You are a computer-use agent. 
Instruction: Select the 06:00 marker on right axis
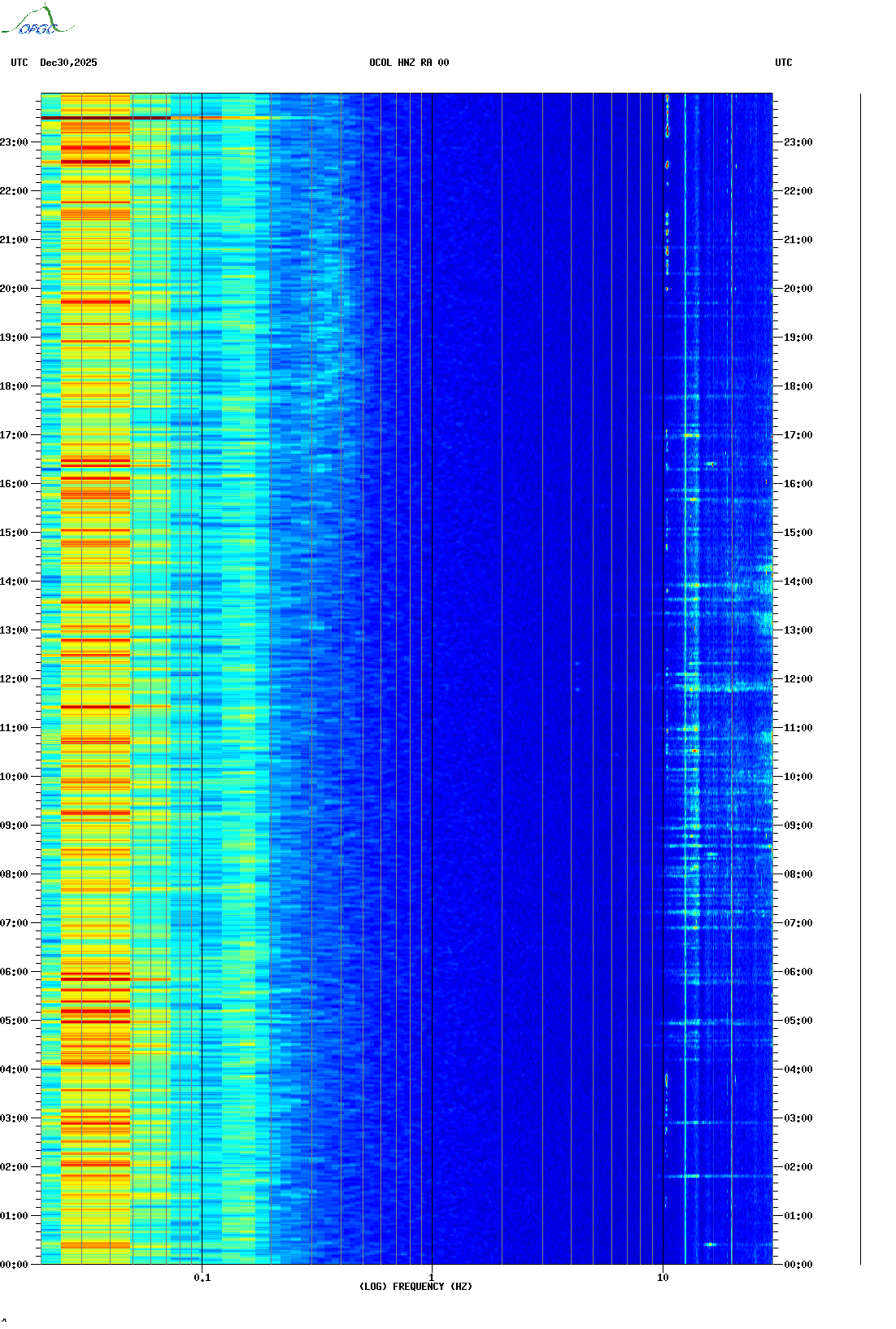(798, 972)
